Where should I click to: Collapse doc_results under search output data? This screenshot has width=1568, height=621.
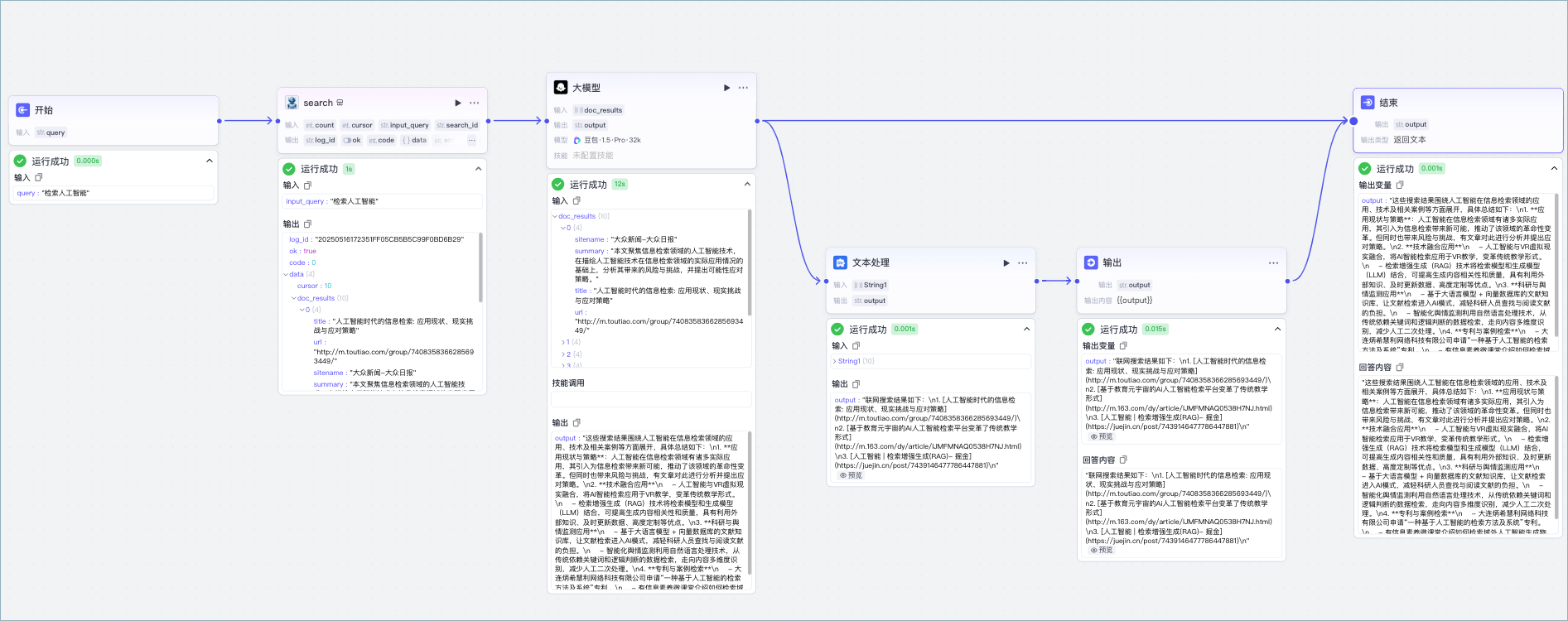click(x=293, y=298)
